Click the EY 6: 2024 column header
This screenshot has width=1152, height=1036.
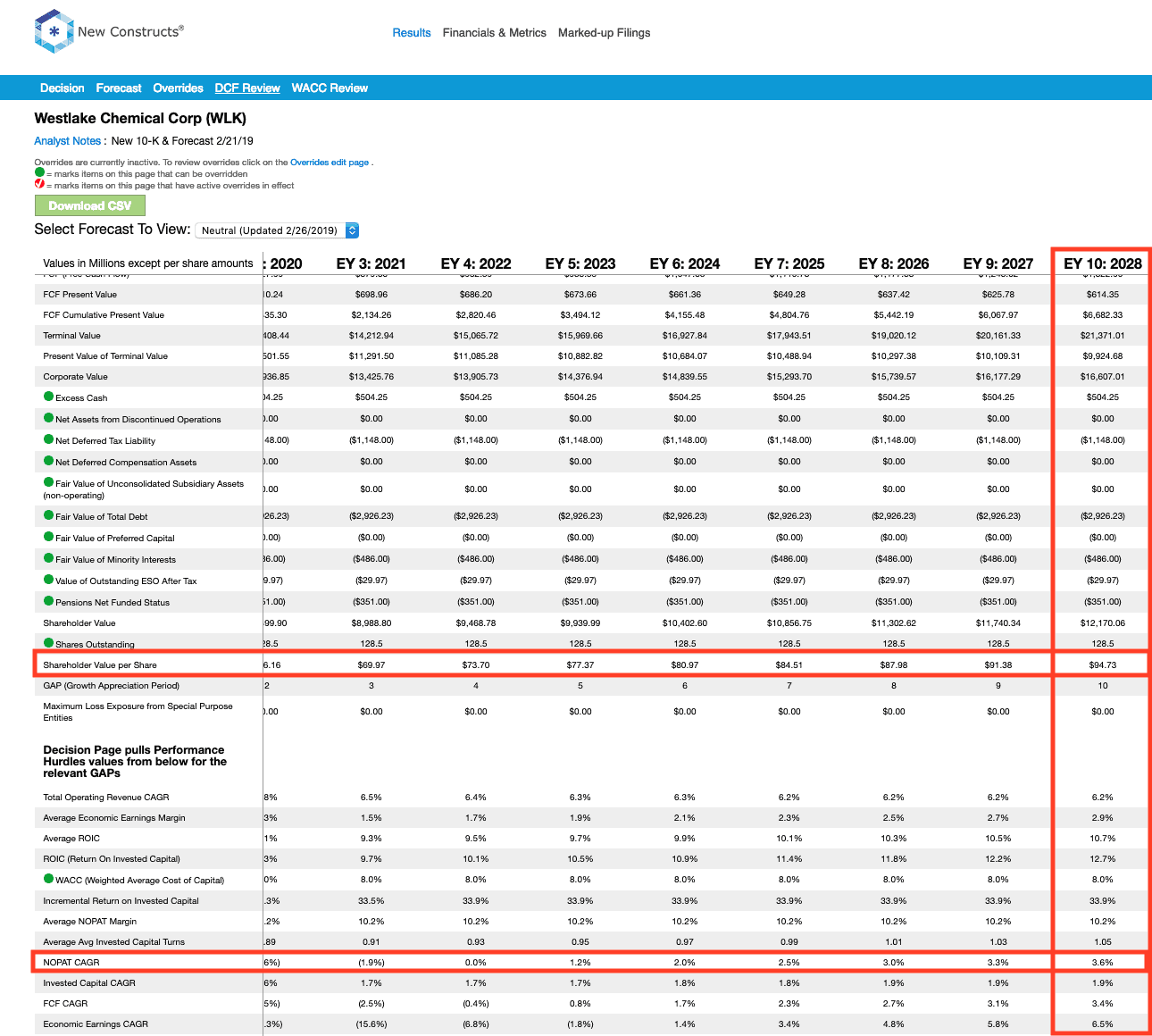coord(685,263)
